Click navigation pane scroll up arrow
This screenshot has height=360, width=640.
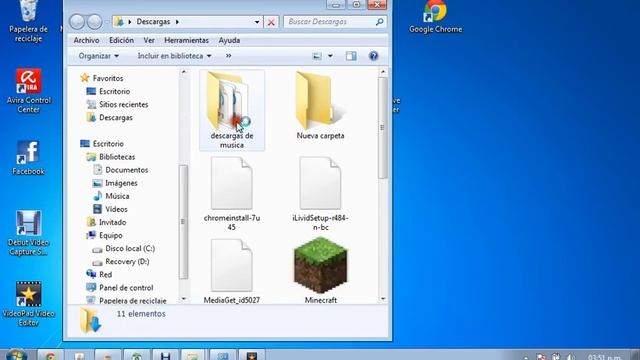coord(184,72)
